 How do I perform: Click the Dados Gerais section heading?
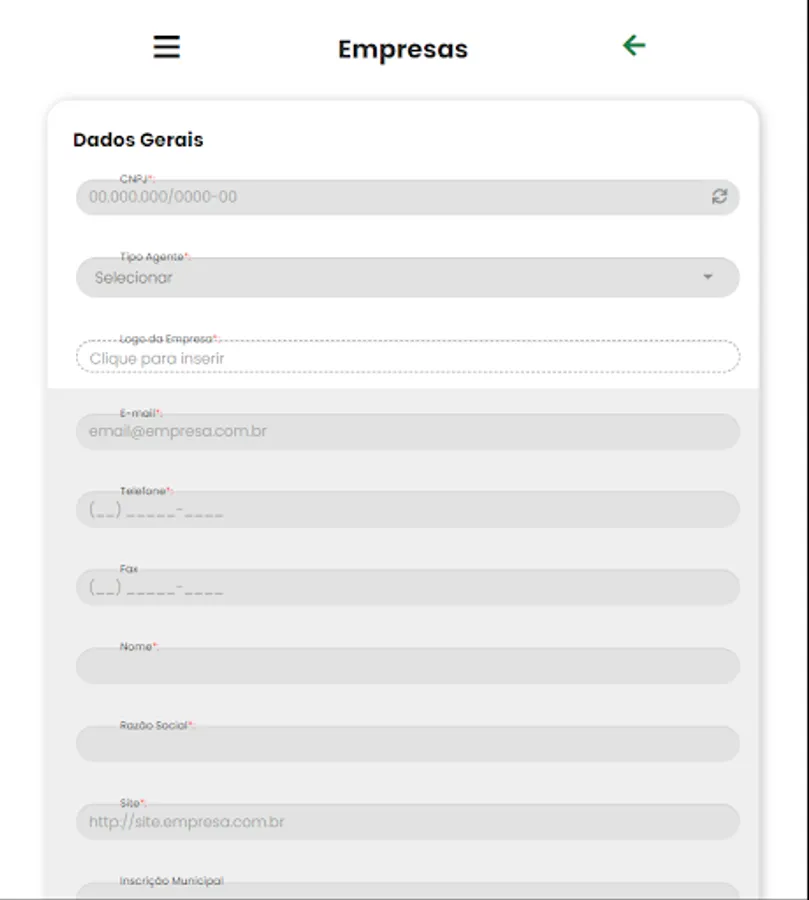pos(138,140)
